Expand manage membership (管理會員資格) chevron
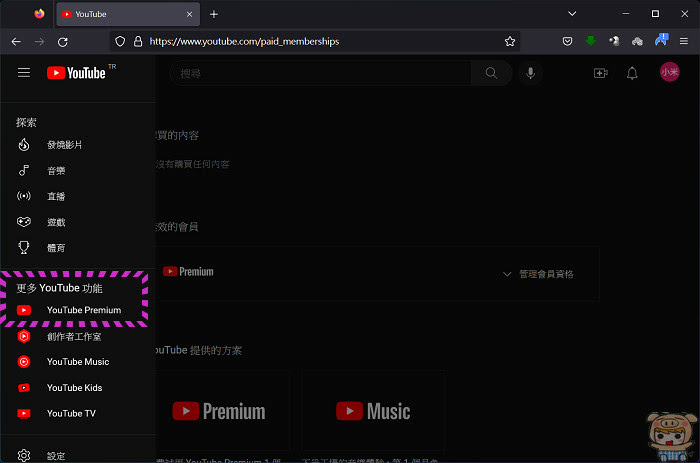This screenshot has width=700, height=463. point(507,274)
